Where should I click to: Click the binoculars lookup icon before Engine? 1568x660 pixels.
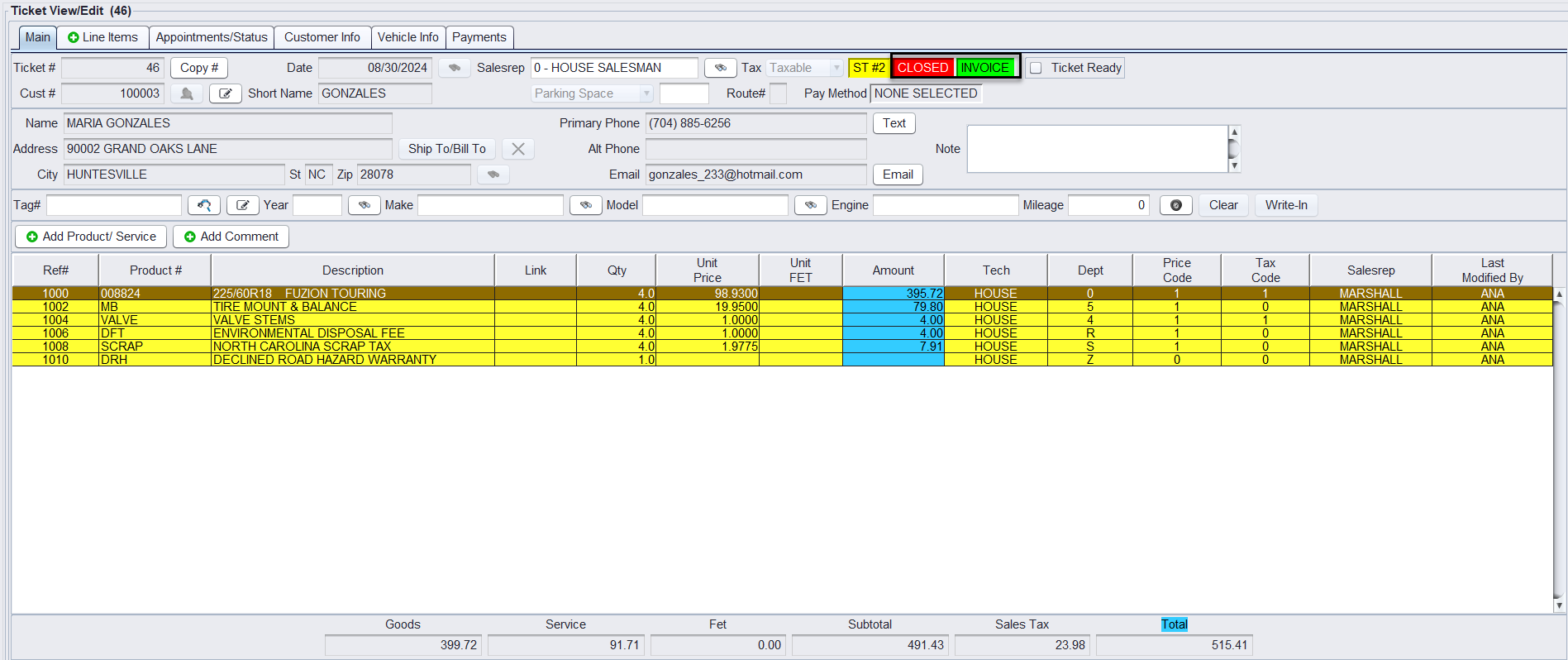810,205
